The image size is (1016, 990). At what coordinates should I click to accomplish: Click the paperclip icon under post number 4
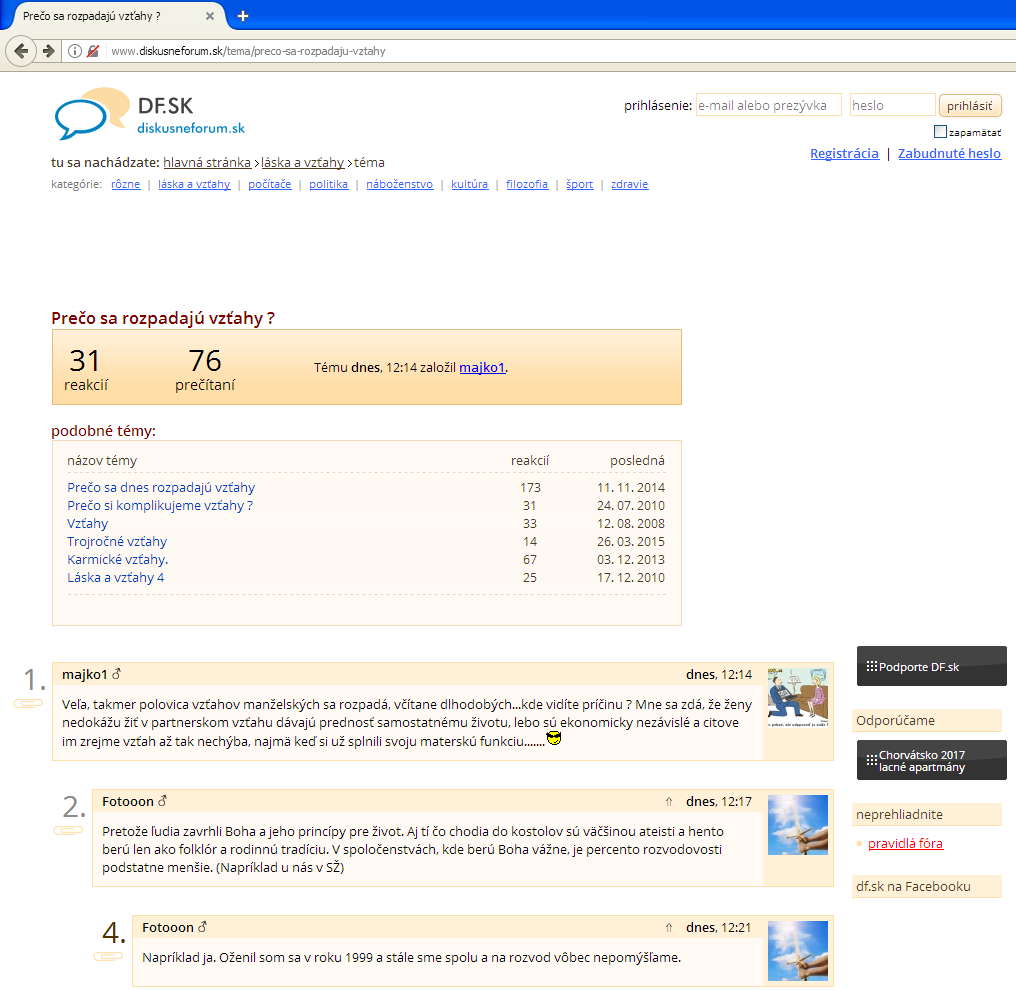click(107, 957)
